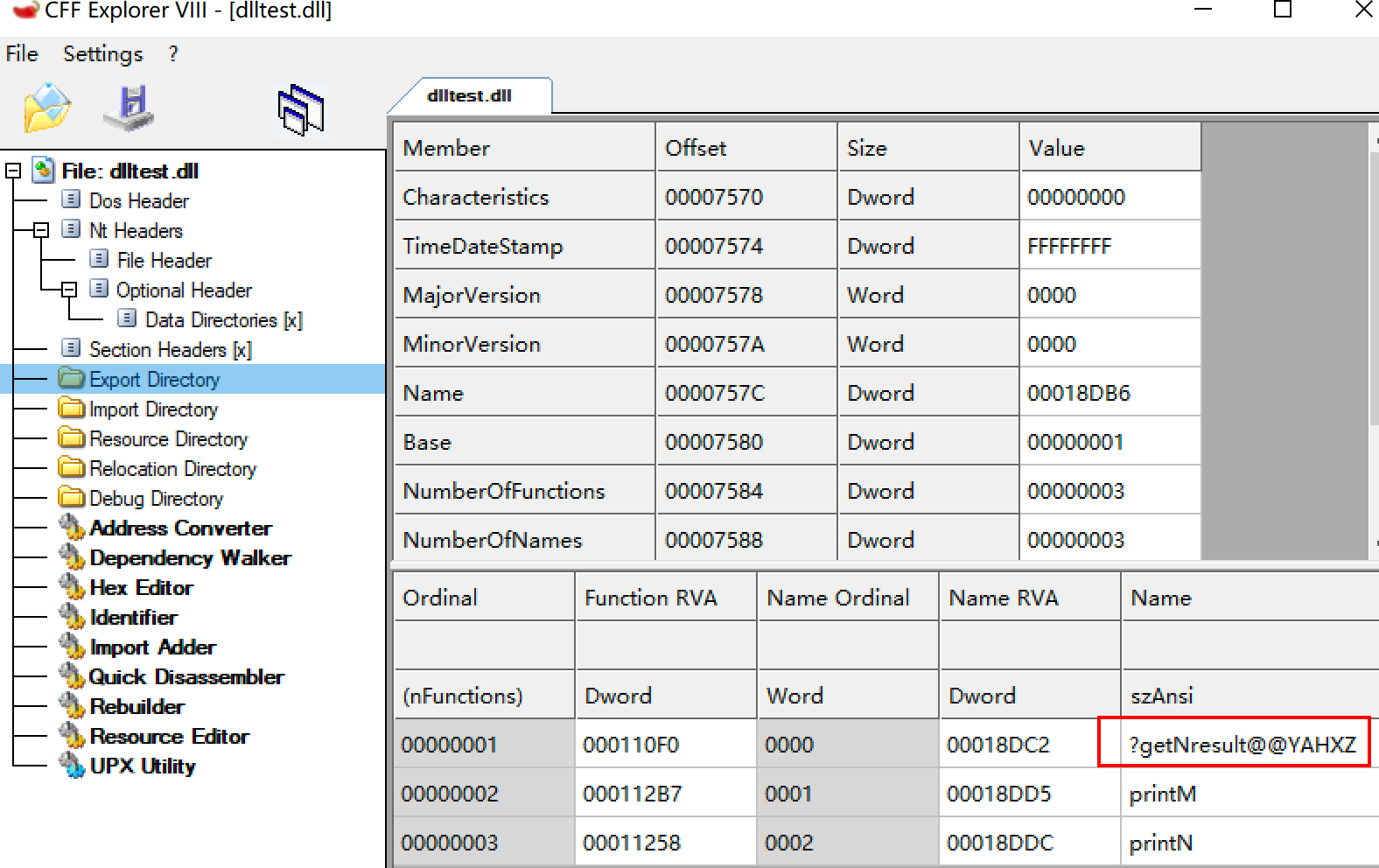Switch to the dlltest.dll tab
The height and width of the screenshot is (868, 1379).
tap(469, 96)
